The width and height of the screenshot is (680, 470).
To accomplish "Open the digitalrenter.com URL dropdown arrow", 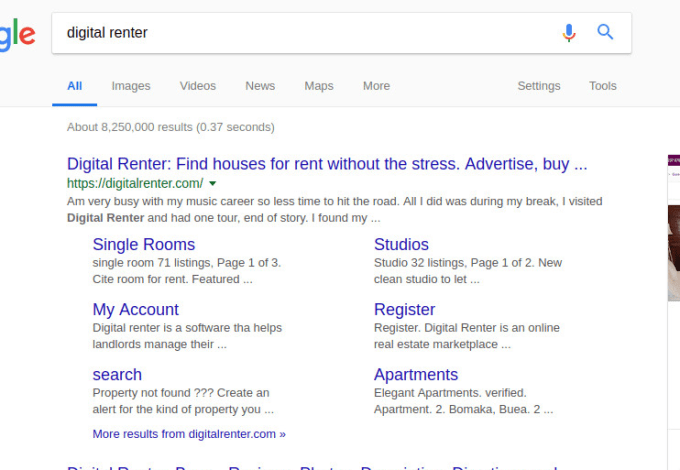I will [x=212, y=183].
